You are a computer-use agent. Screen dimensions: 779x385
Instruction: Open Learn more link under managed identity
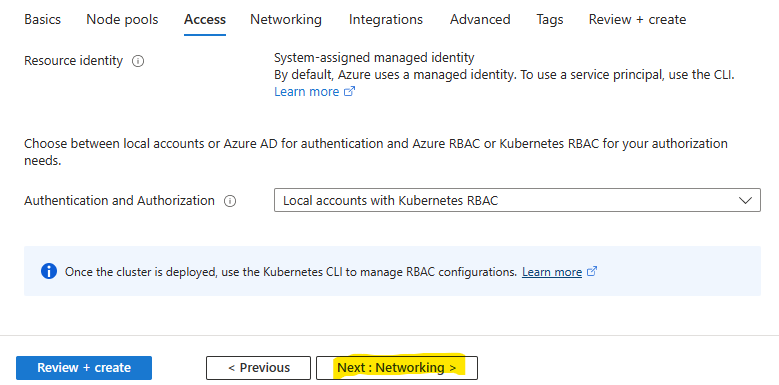point(307,92)
